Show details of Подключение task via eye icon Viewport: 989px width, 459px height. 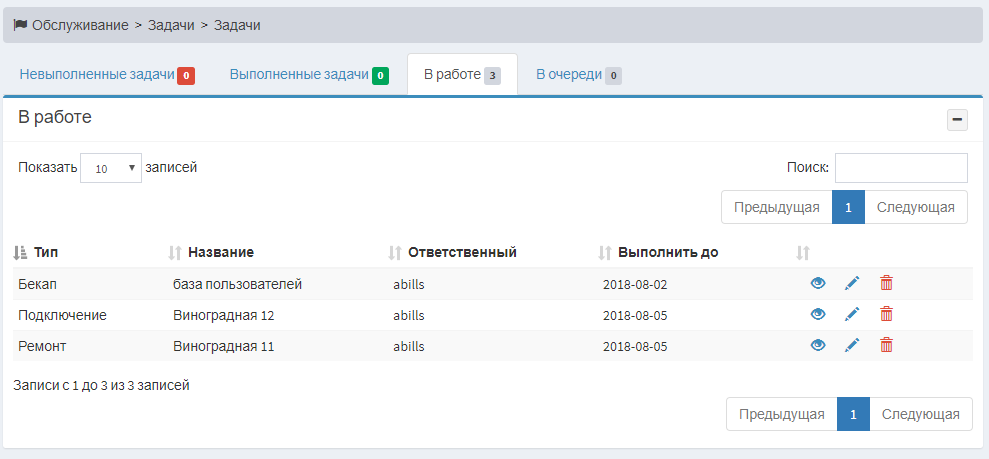[817, 314]
